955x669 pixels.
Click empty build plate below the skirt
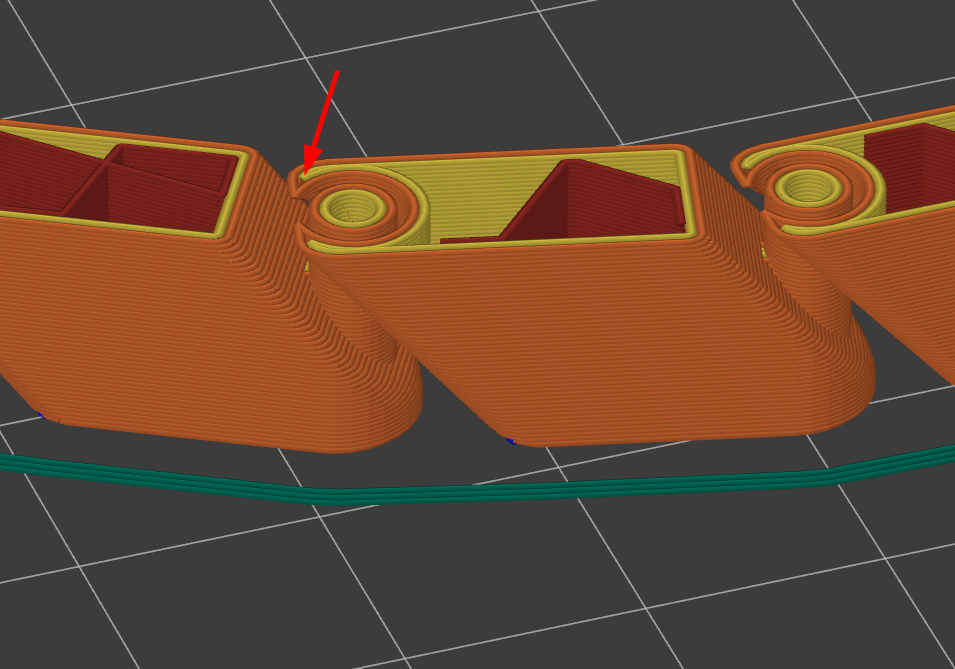[x=500, y=590]
